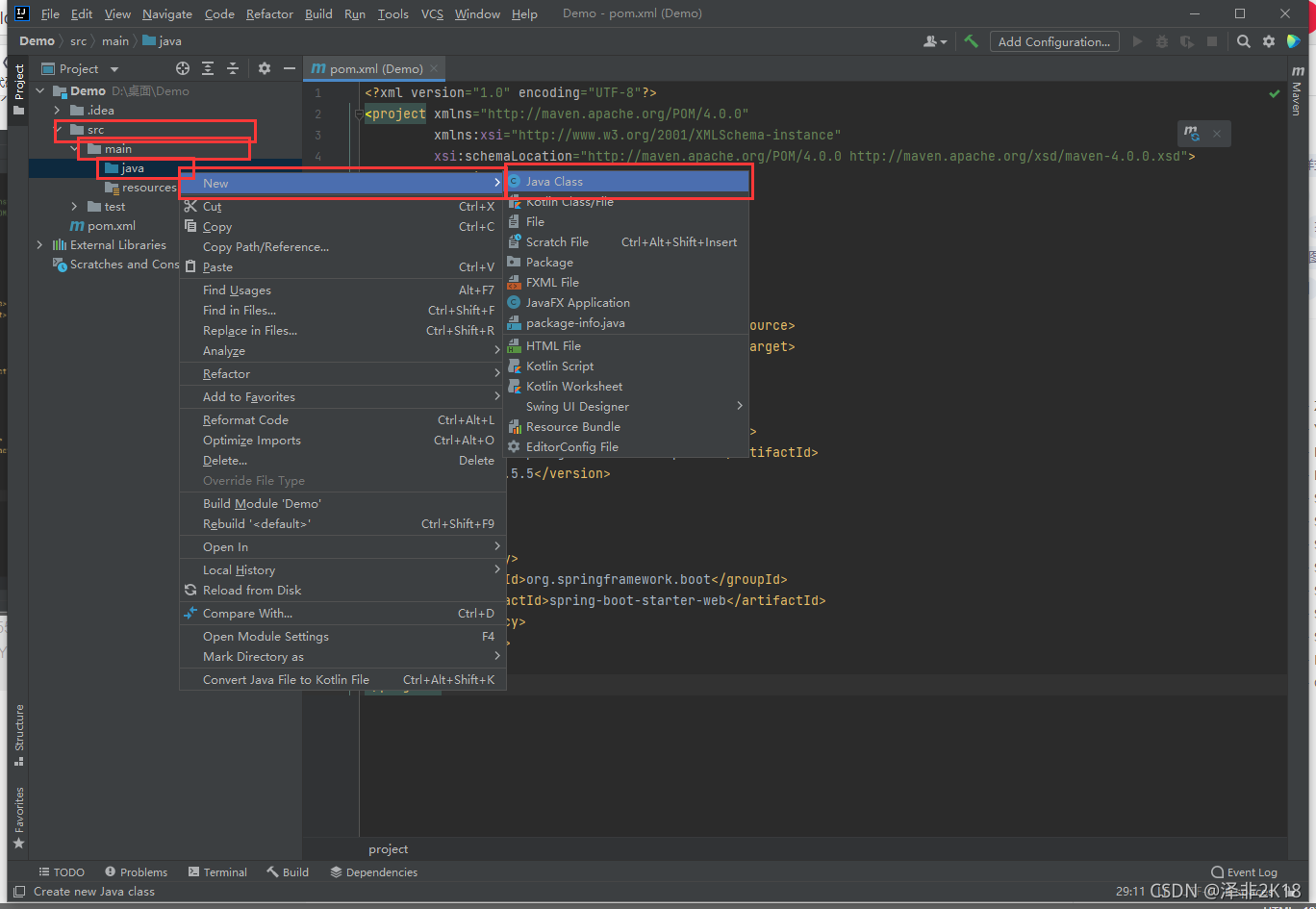This screenshot has width=1316, height=909.
Task: Load Maven changes floating icon
Action: click(1192, 134)
